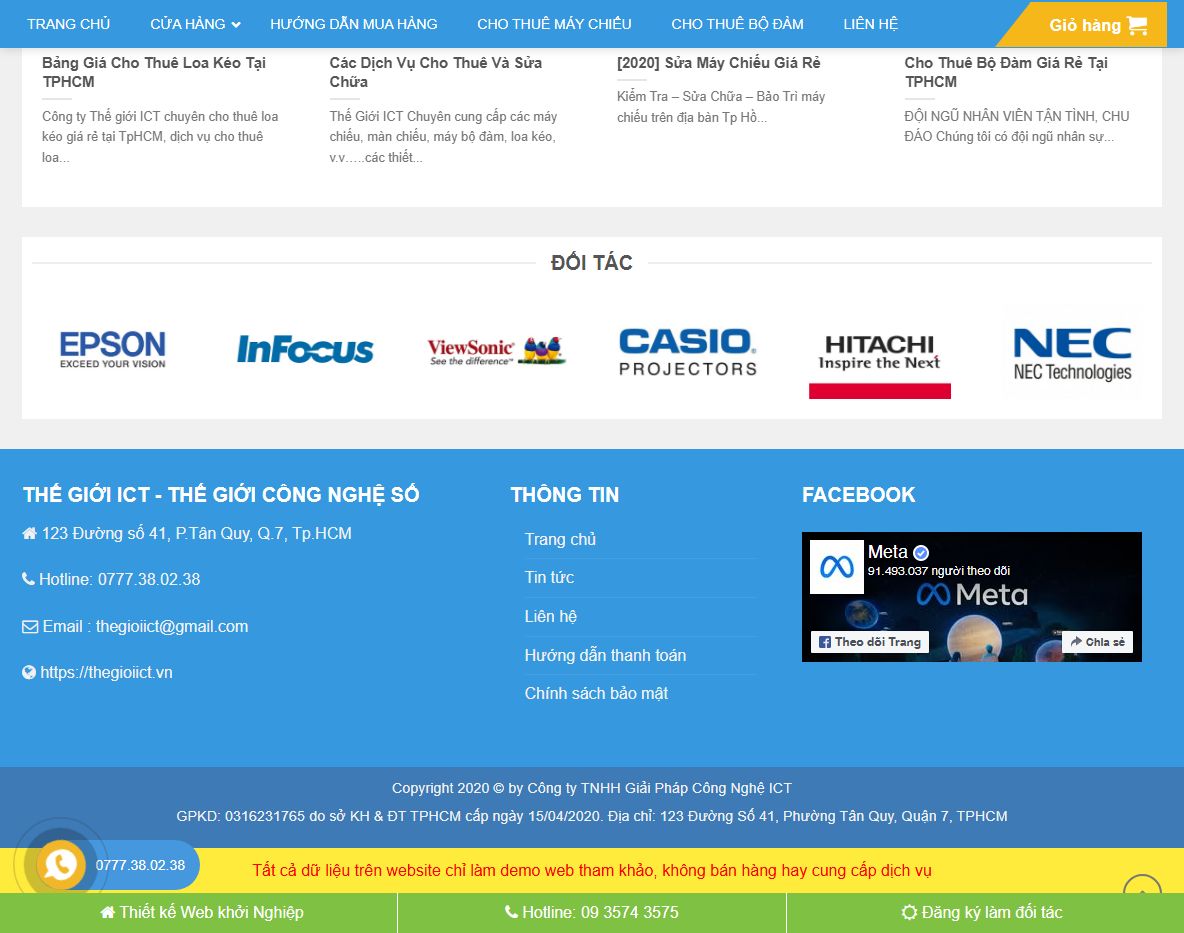Click the red demo website notice text

tap(592, 870)
